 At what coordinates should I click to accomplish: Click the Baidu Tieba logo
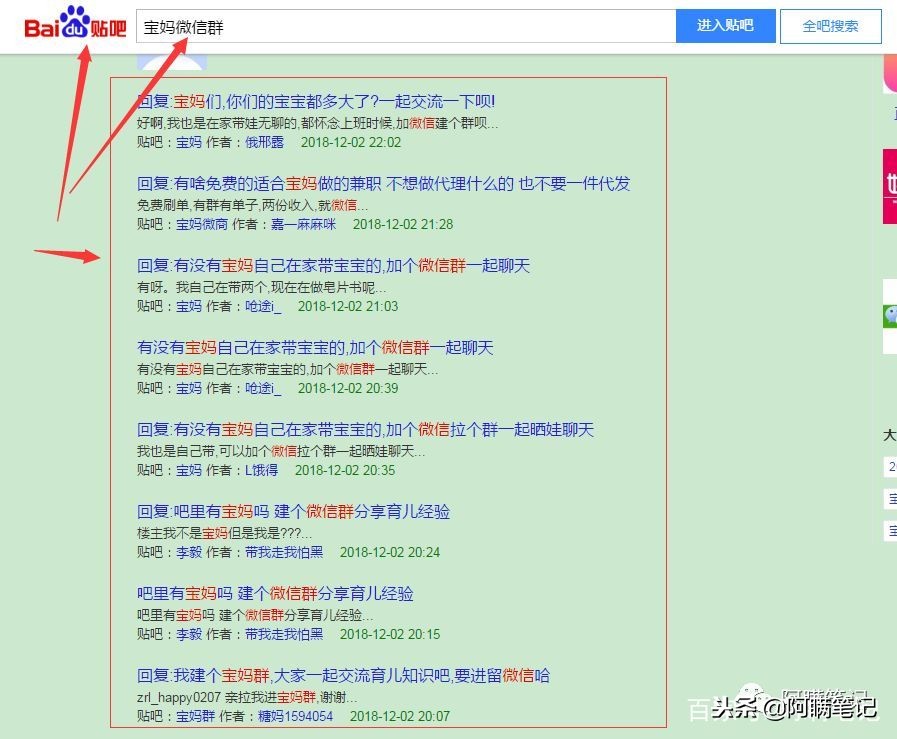click(x=75, y=23)
